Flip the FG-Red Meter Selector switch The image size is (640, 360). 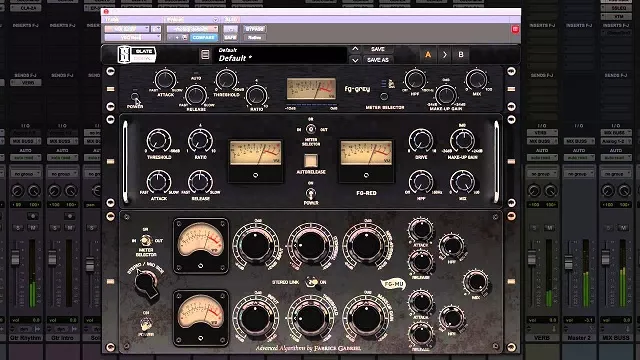(x=311, y=129)
